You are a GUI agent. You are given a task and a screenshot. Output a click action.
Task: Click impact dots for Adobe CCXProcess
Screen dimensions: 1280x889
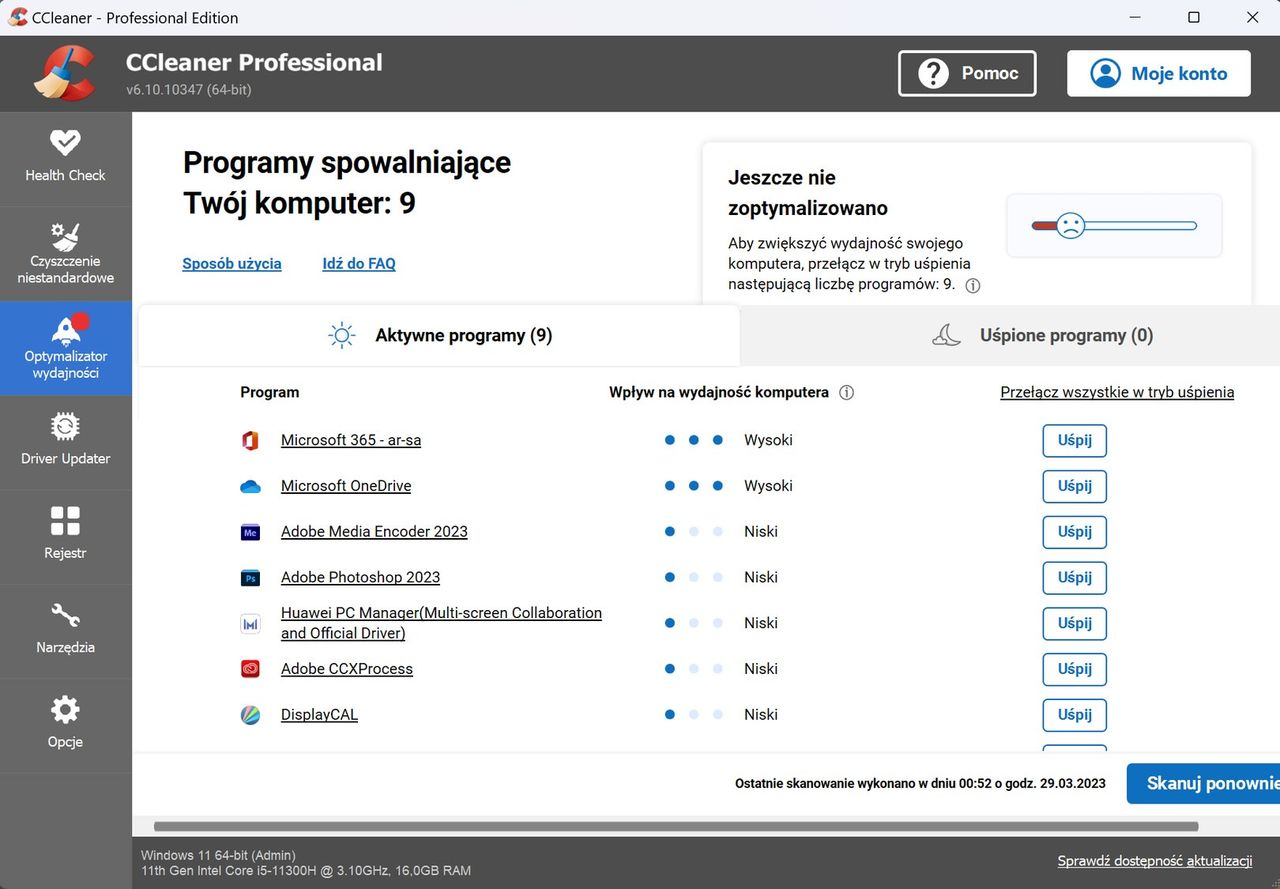[693, 669]
